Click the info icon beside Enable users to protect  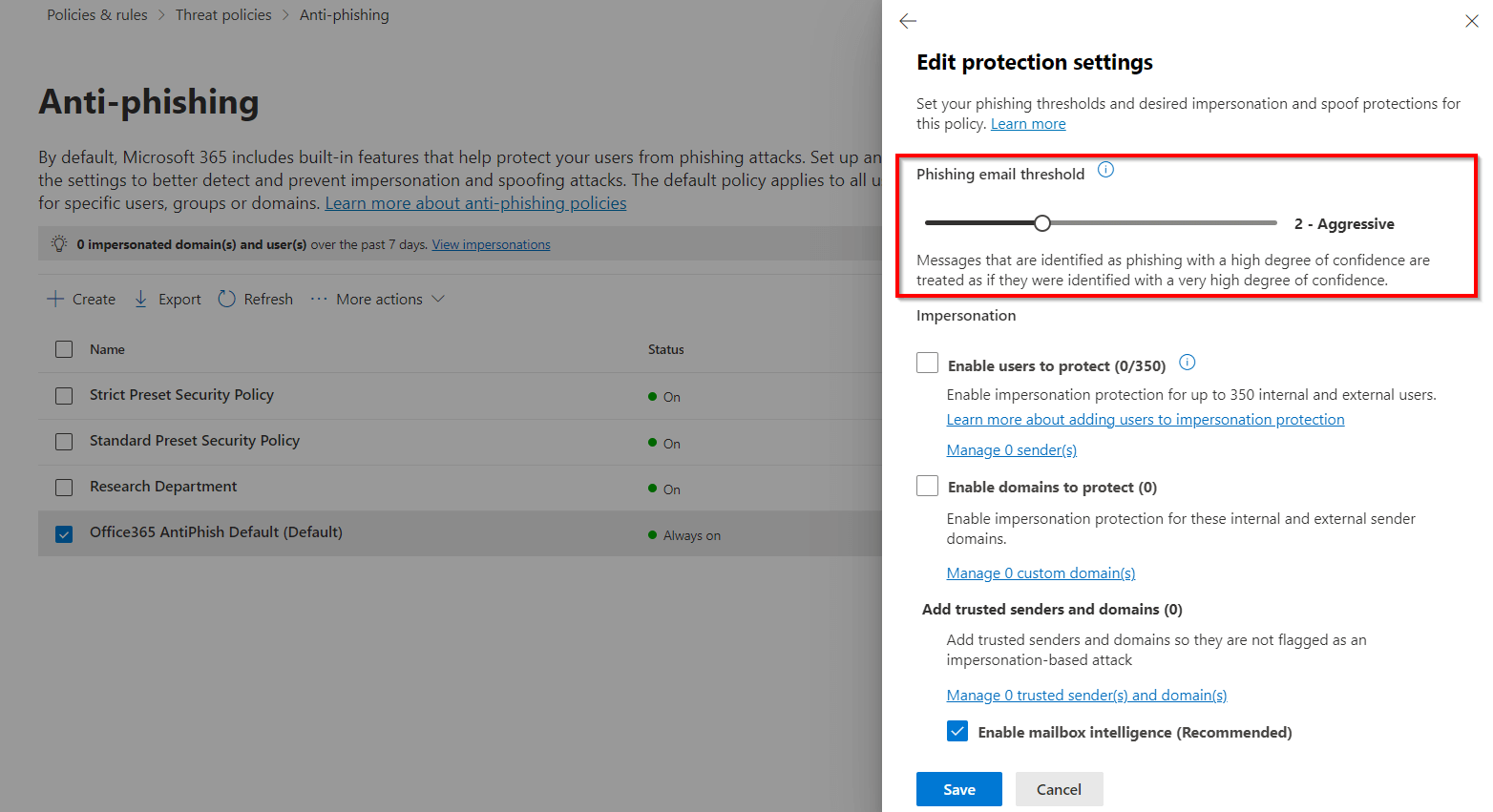coord(1187,363)
